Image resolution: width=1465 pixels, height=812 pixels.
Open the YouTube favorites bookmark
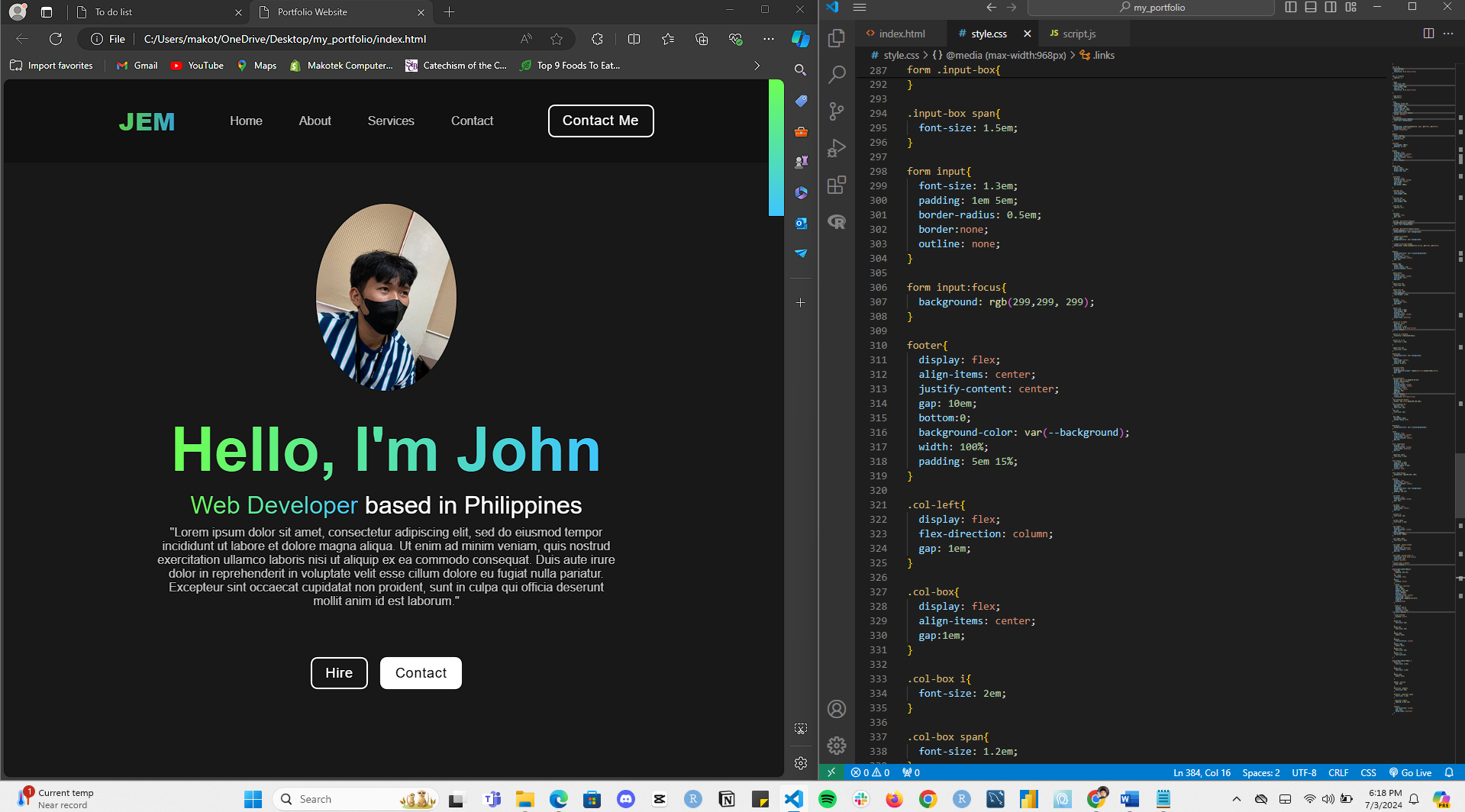click(197, 66)
